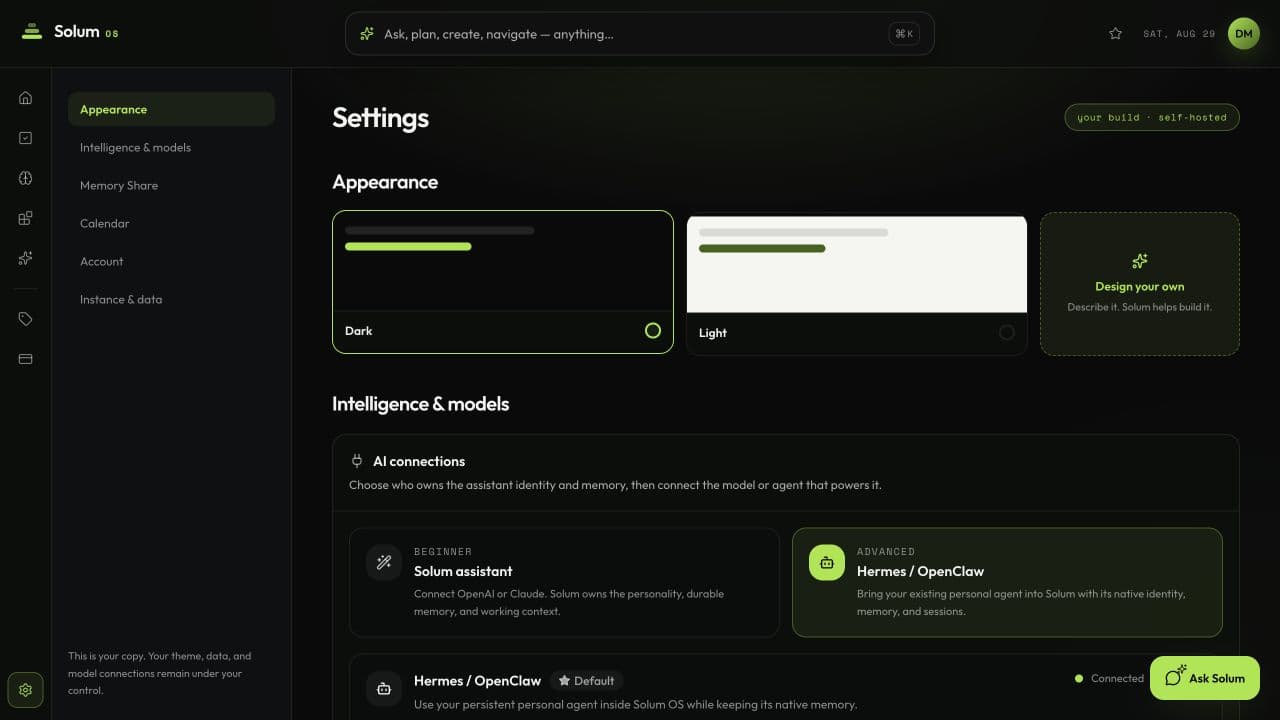This screenshot has width=1280, height=720.
Task: Click the your build · self-hosted badge
Action: click(1152, 118)
